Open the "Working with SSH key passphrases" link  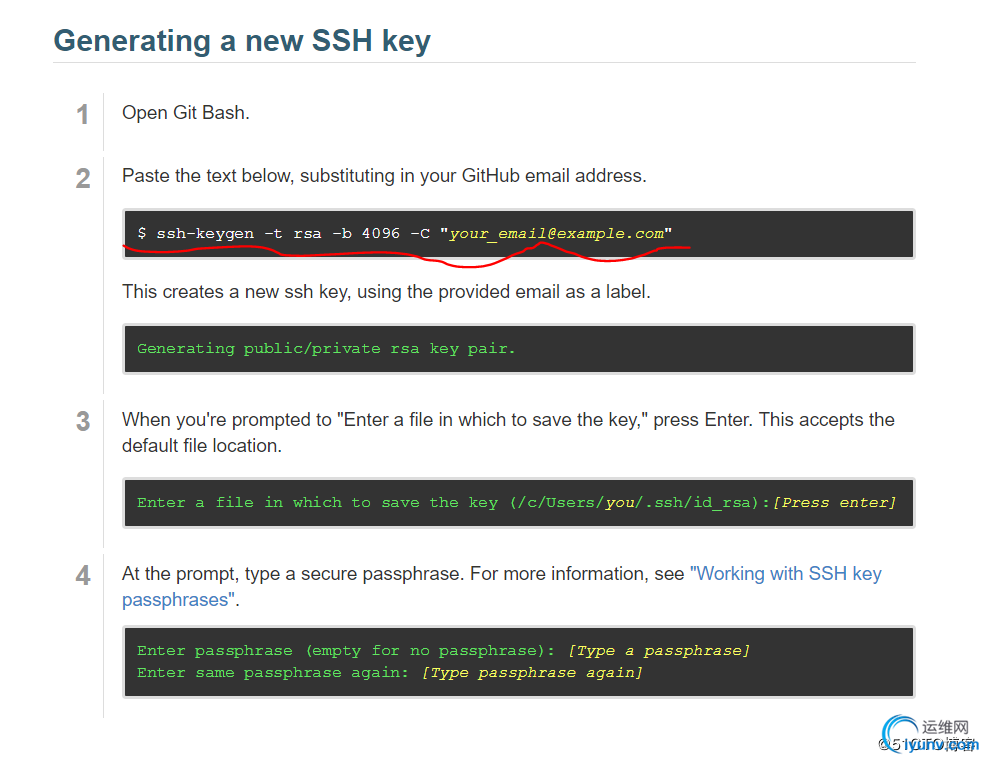pos(787,574)
